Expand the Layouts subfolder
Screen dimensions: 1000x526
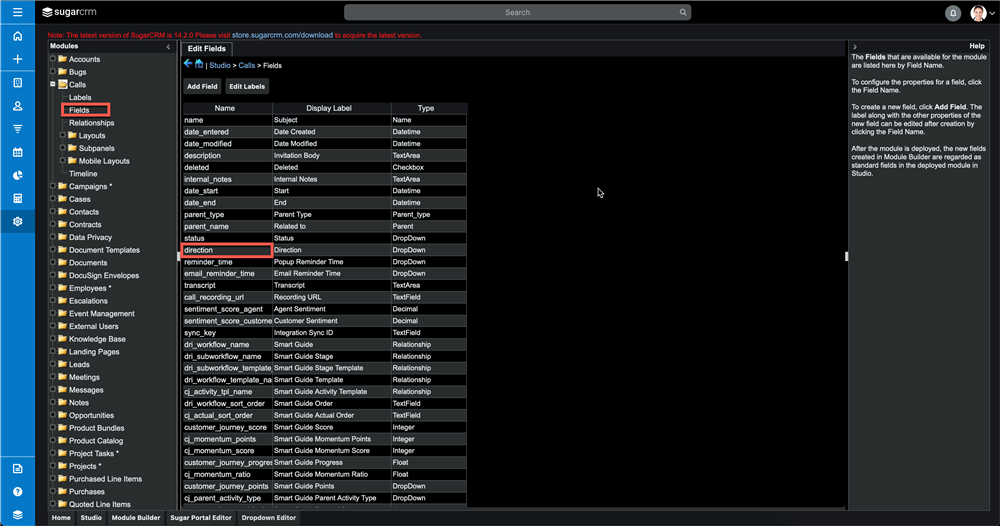[62, 135]
